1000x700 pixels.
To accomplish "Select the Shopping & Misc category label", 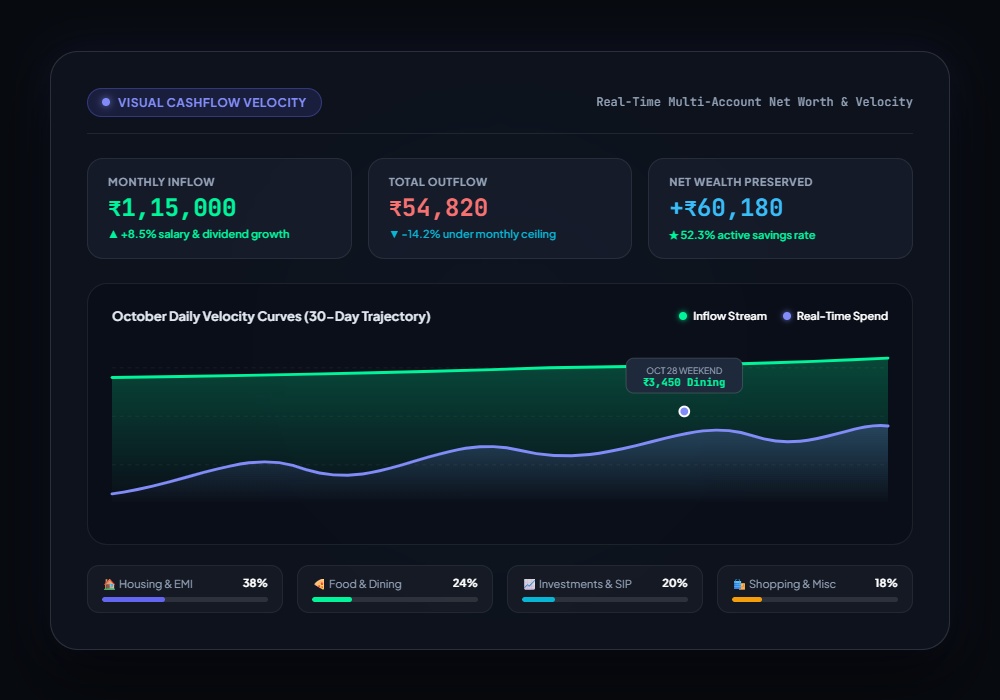I will click(x=792, y=584).
